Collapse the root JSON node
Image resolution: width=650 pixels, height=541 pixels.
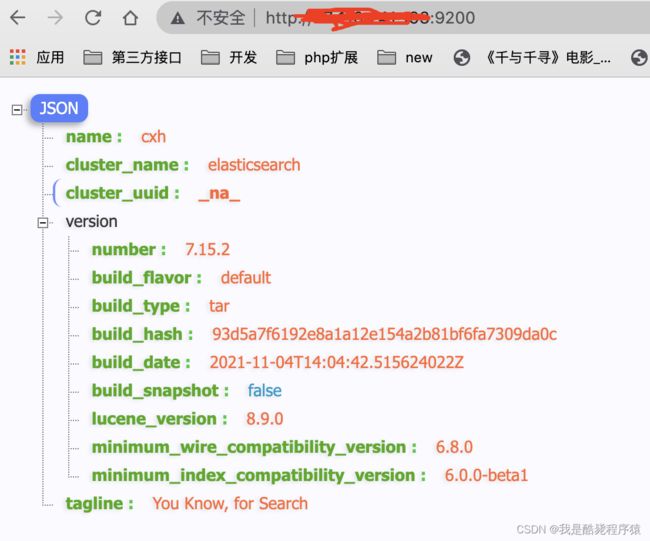click(17, 110)
